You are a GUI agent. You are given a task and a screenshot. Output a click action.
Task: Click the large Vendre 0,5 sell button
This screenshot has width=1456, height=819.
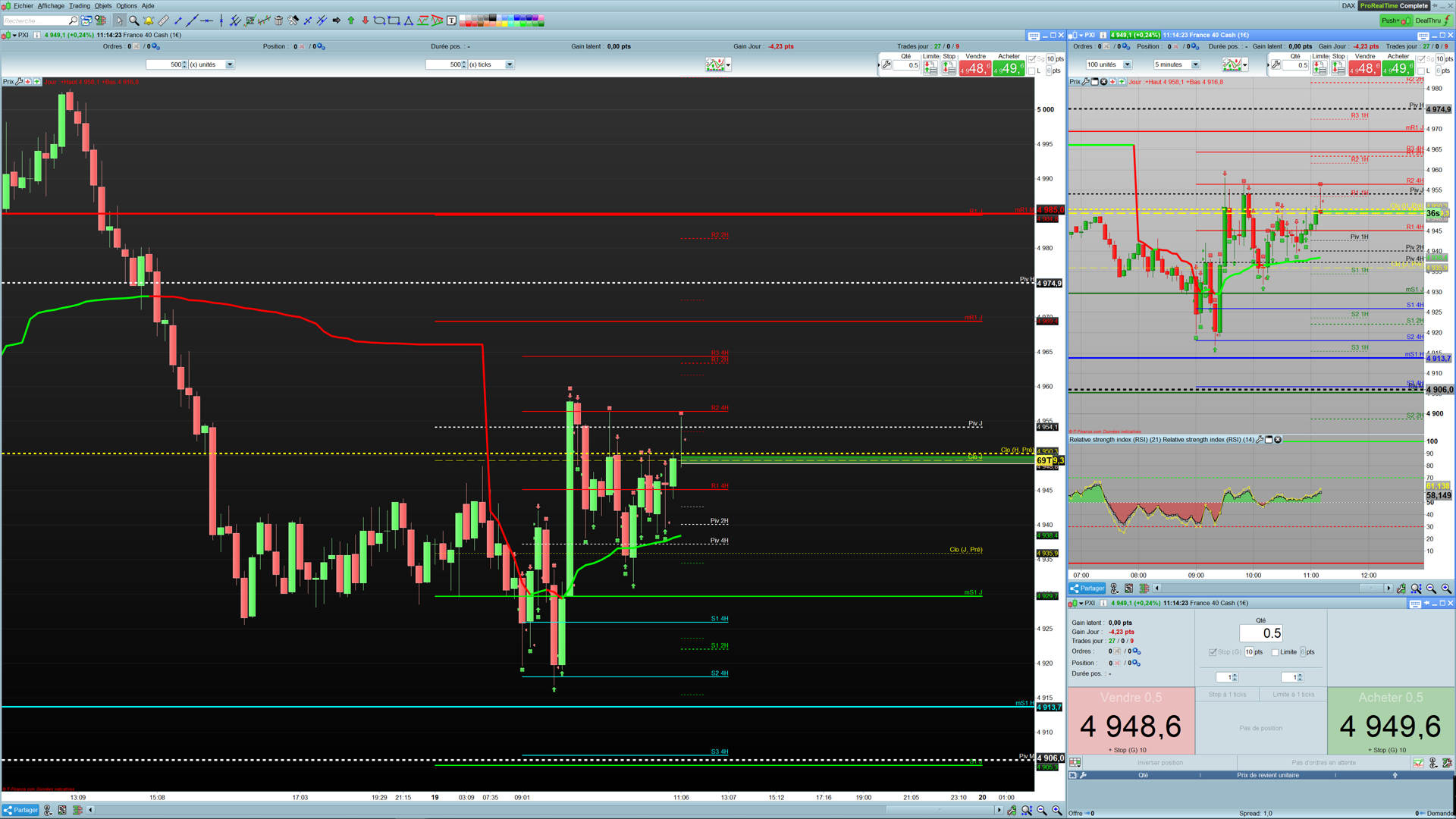pos(1131,720)
